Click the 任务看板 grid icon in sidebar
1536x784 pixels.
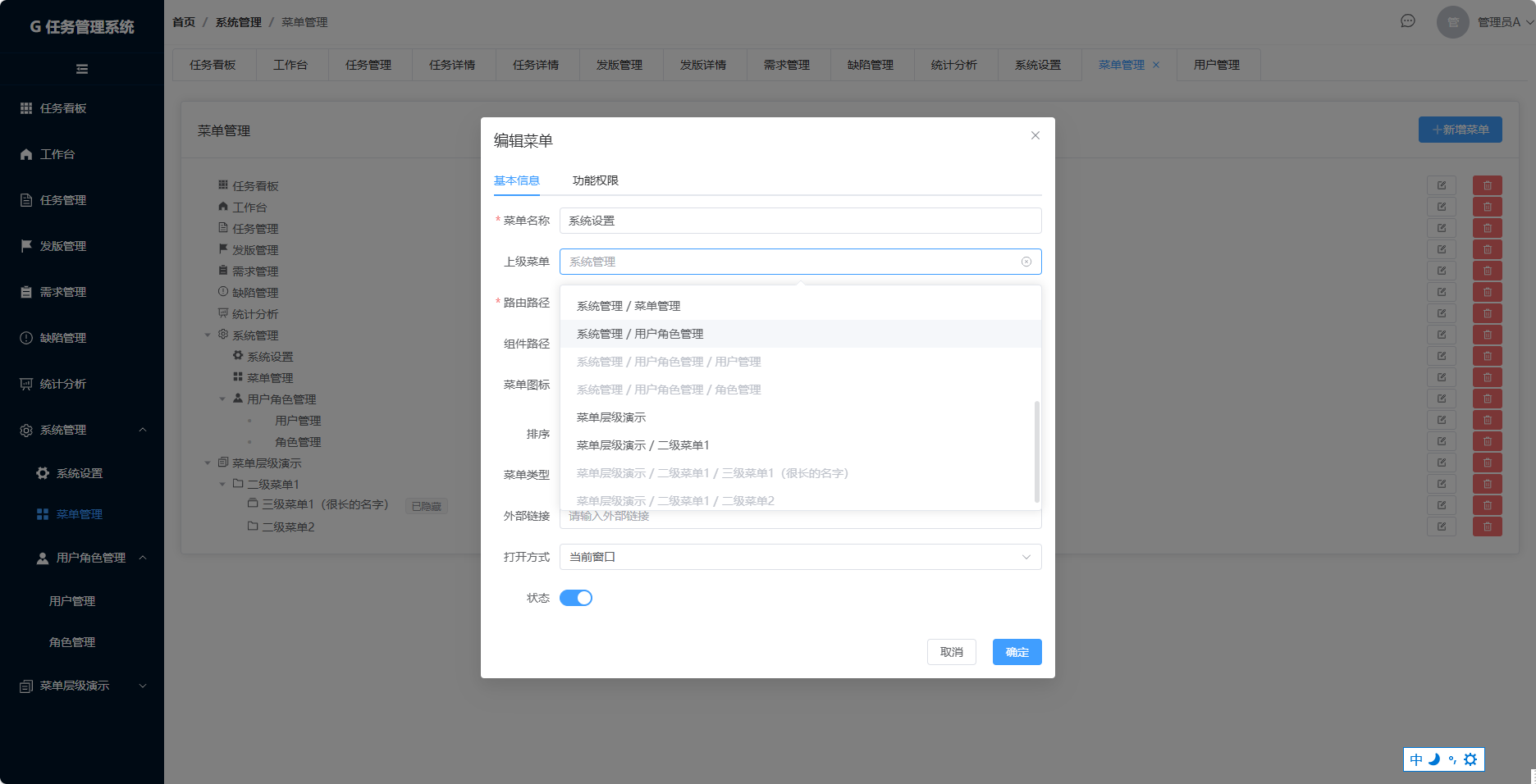coord(26,108)
